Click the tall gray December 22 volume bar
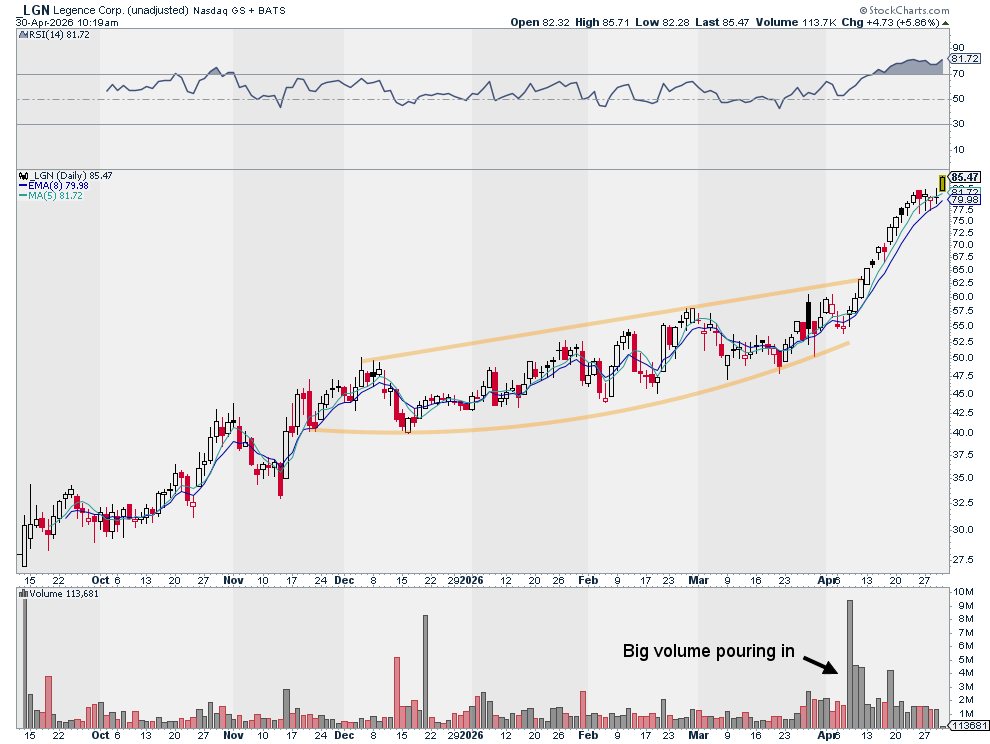The image size is (990, 744). tap(425, 671)
